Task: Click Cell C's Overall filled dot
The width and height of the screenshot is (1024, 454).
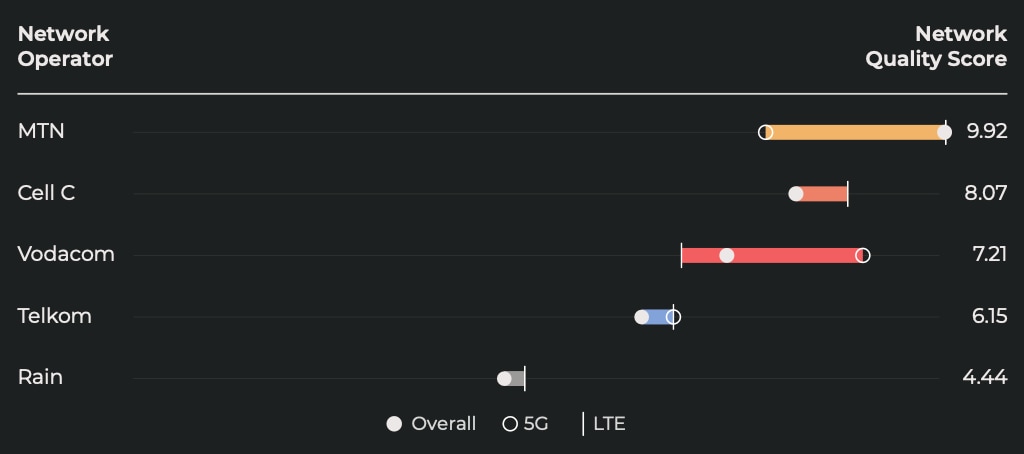Action: pyautogui.click(x=796, y=193)
